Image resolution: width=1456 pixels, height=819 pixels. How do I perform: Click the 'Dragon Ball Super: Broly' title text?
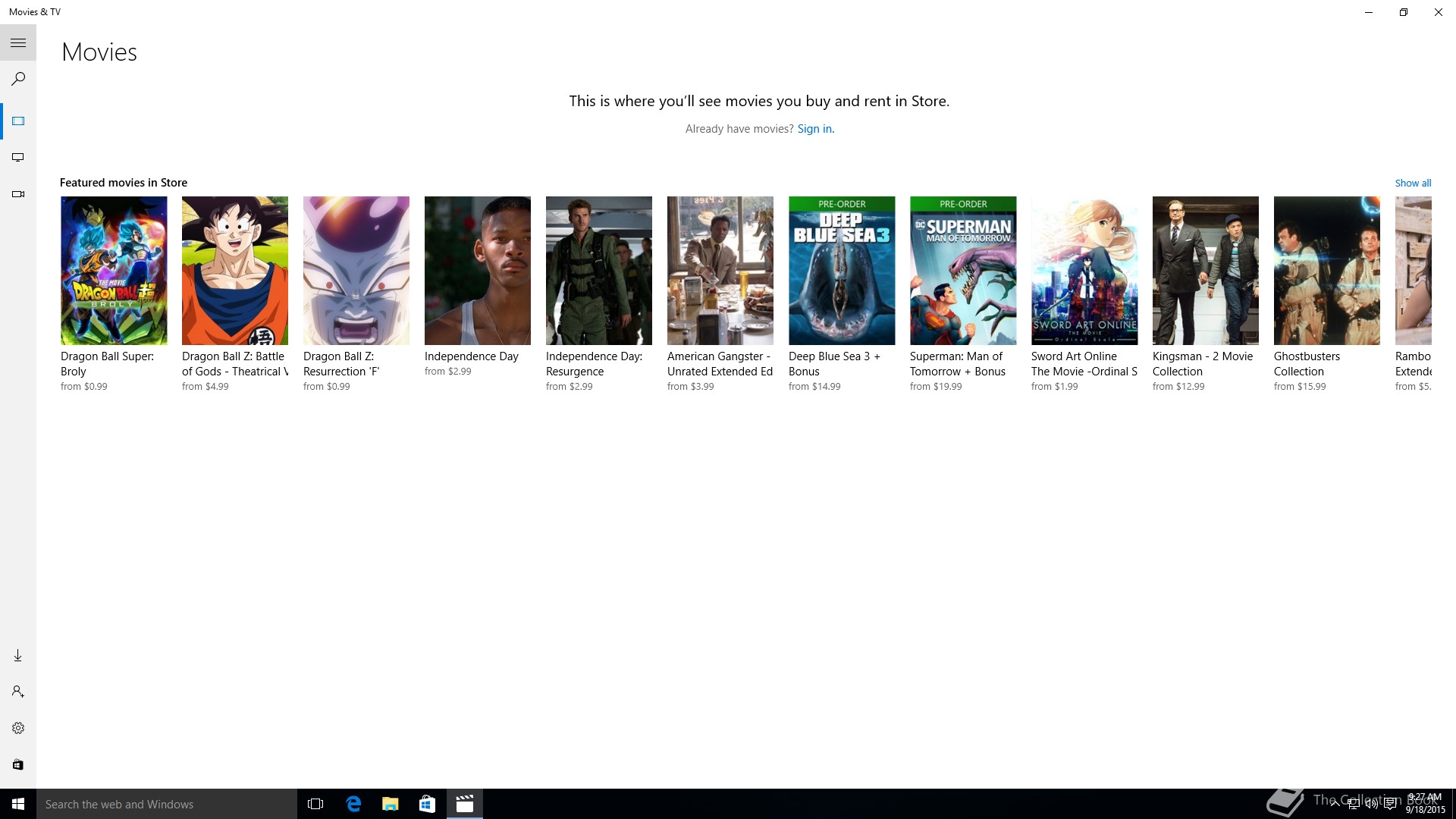click(107, 364)
